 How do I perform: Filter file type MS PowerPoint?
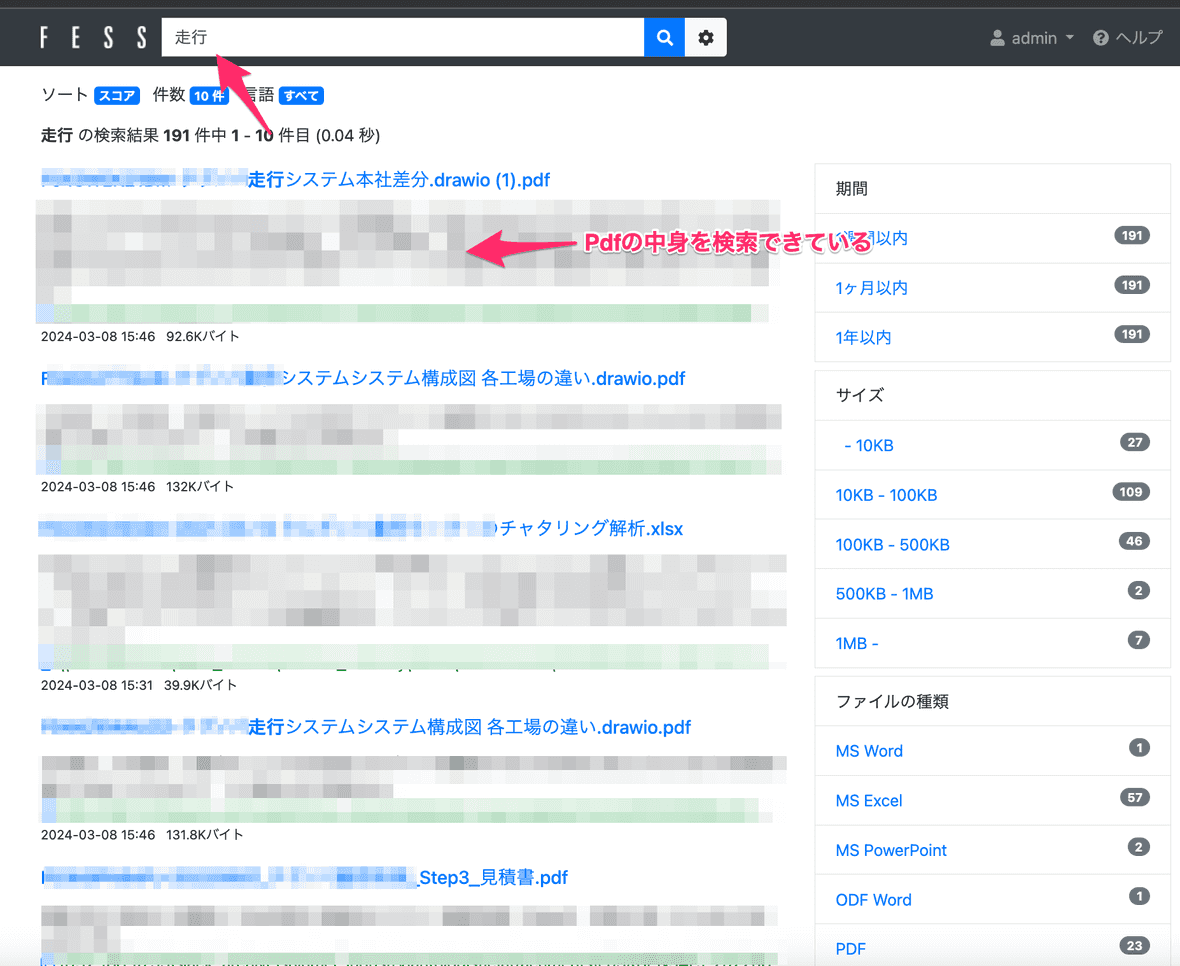coord(891,850)
